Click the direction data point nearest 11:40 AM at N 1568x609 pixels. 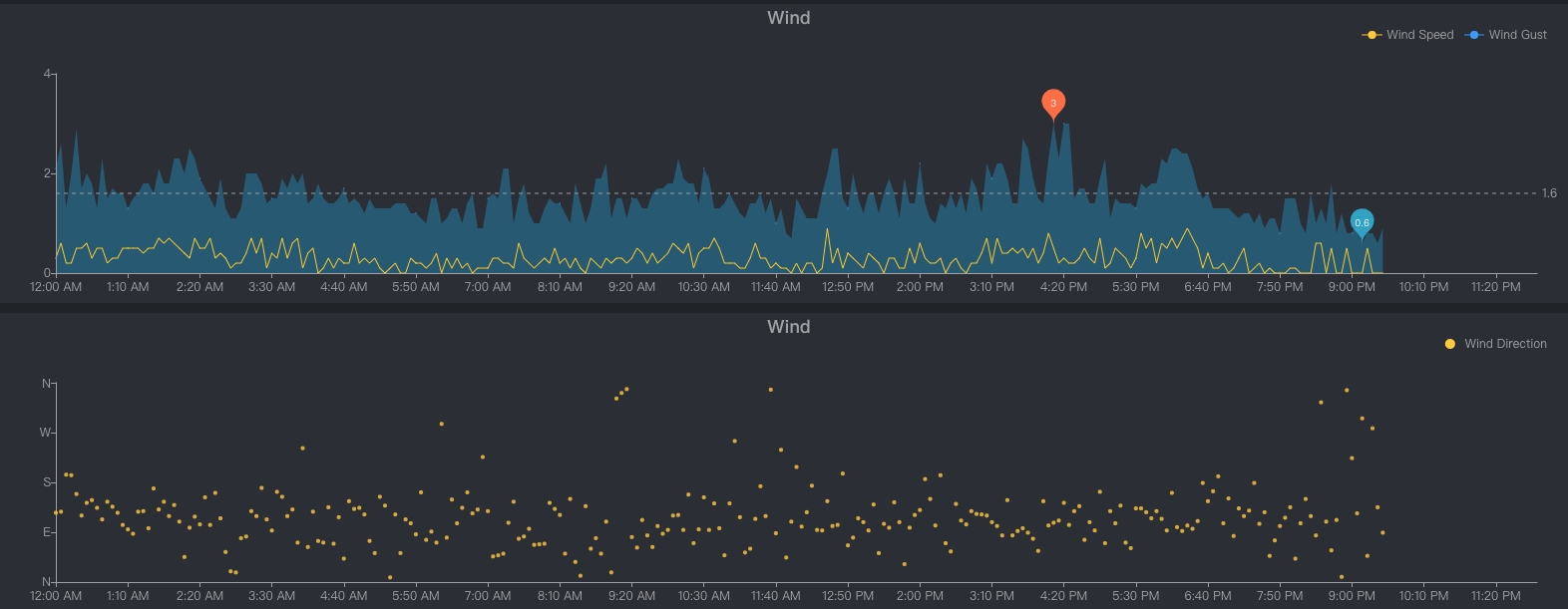[x=771, y=390]
